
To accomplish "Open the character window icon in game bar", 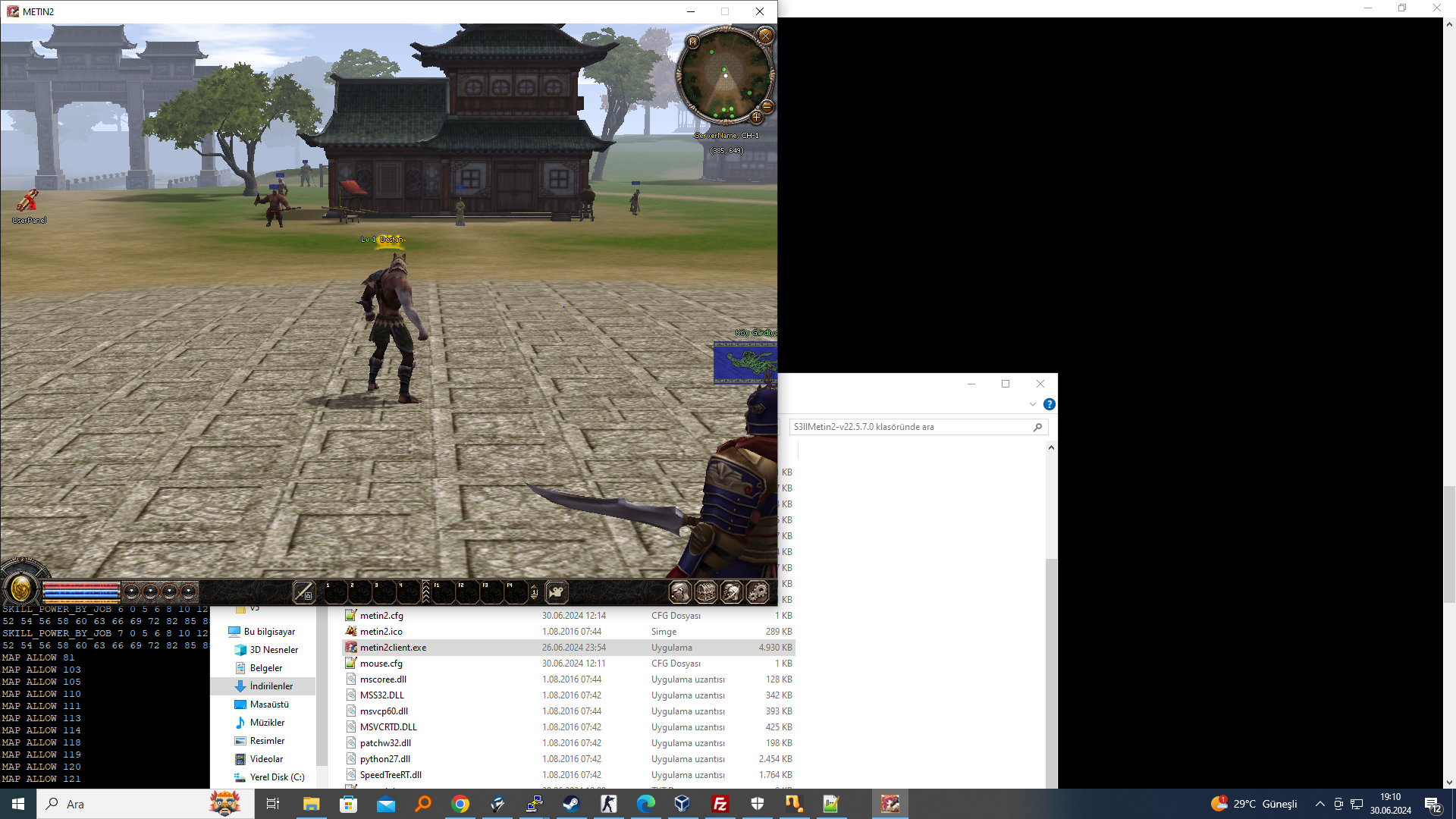I will [679, 591].
